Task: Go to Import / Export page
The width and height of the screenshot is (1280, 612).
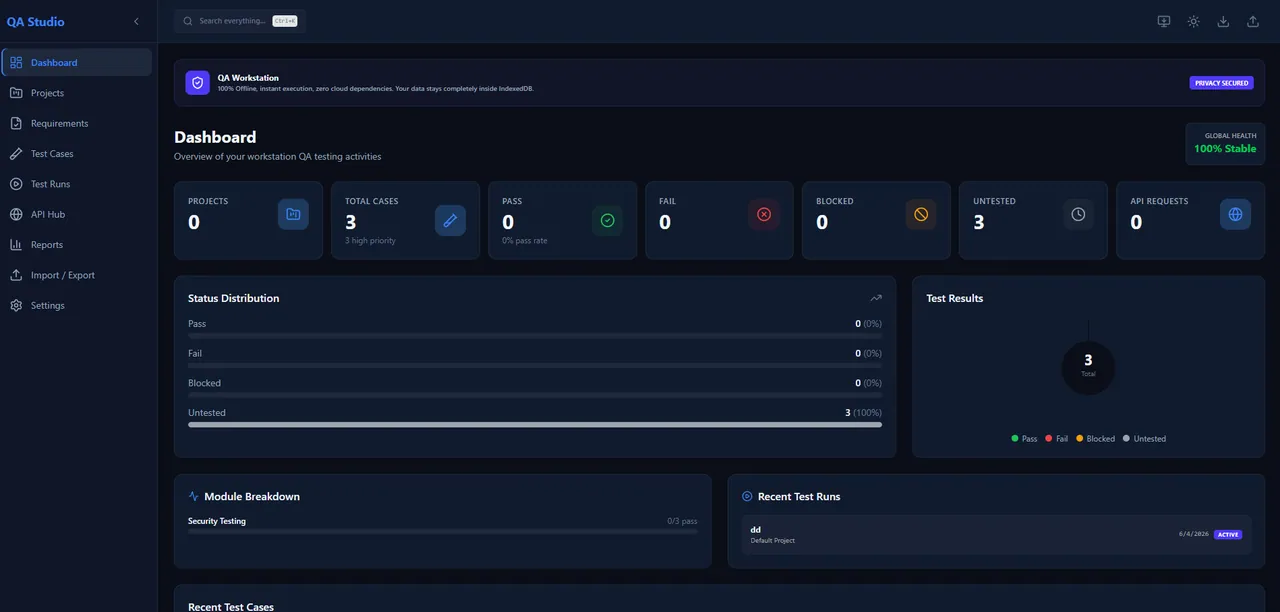Action: pos(77,275)
